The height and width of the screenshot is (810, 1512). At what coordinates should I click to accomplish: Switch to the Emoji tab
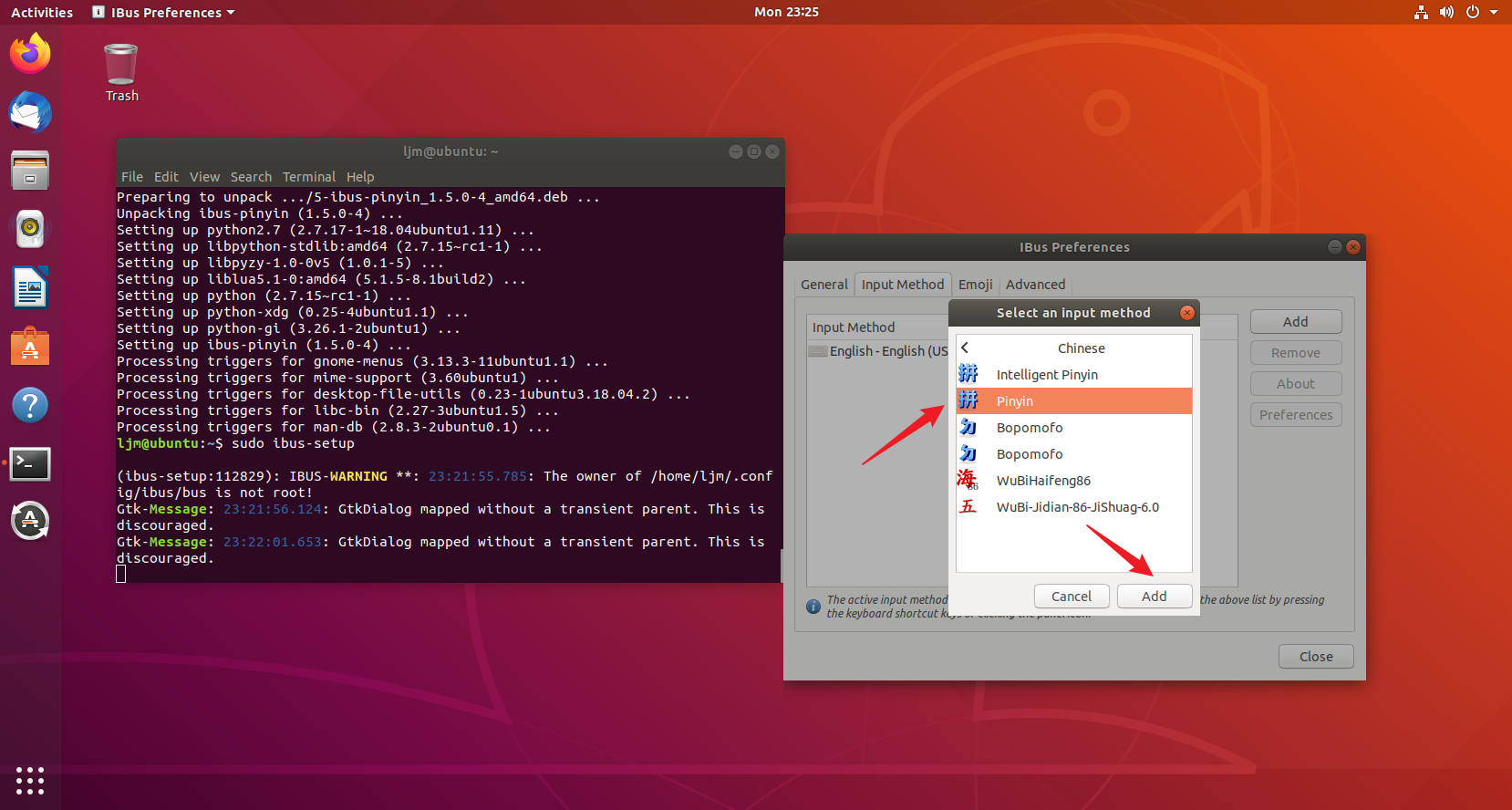[x=975, y=285]
